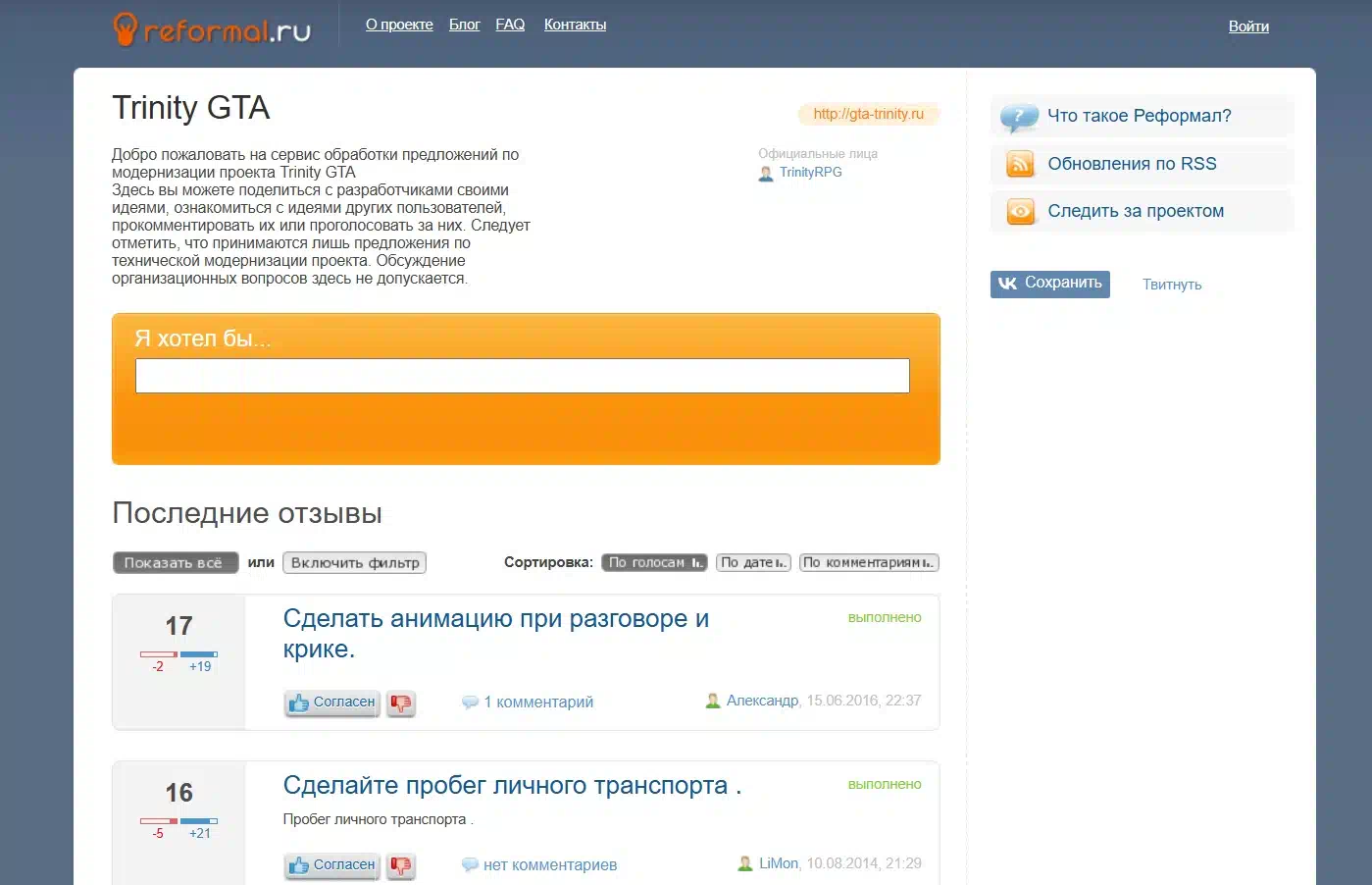
Task: Dislike the animation suggestion with thumbs-down
Action: pos(400,703)
